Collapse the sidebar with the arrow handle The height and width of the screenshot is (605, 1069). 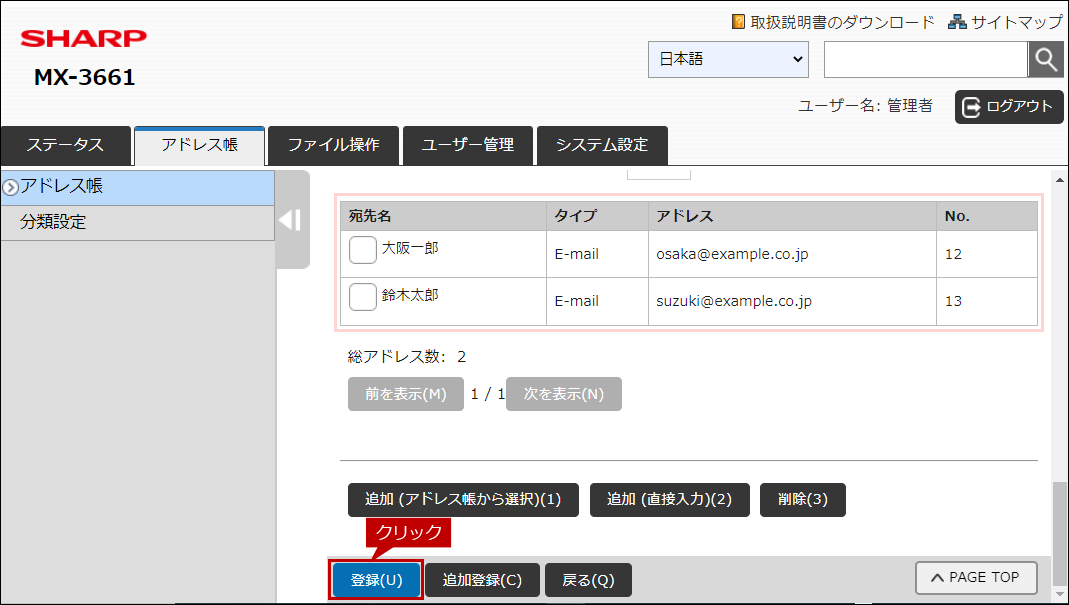(x=292, y=220)
